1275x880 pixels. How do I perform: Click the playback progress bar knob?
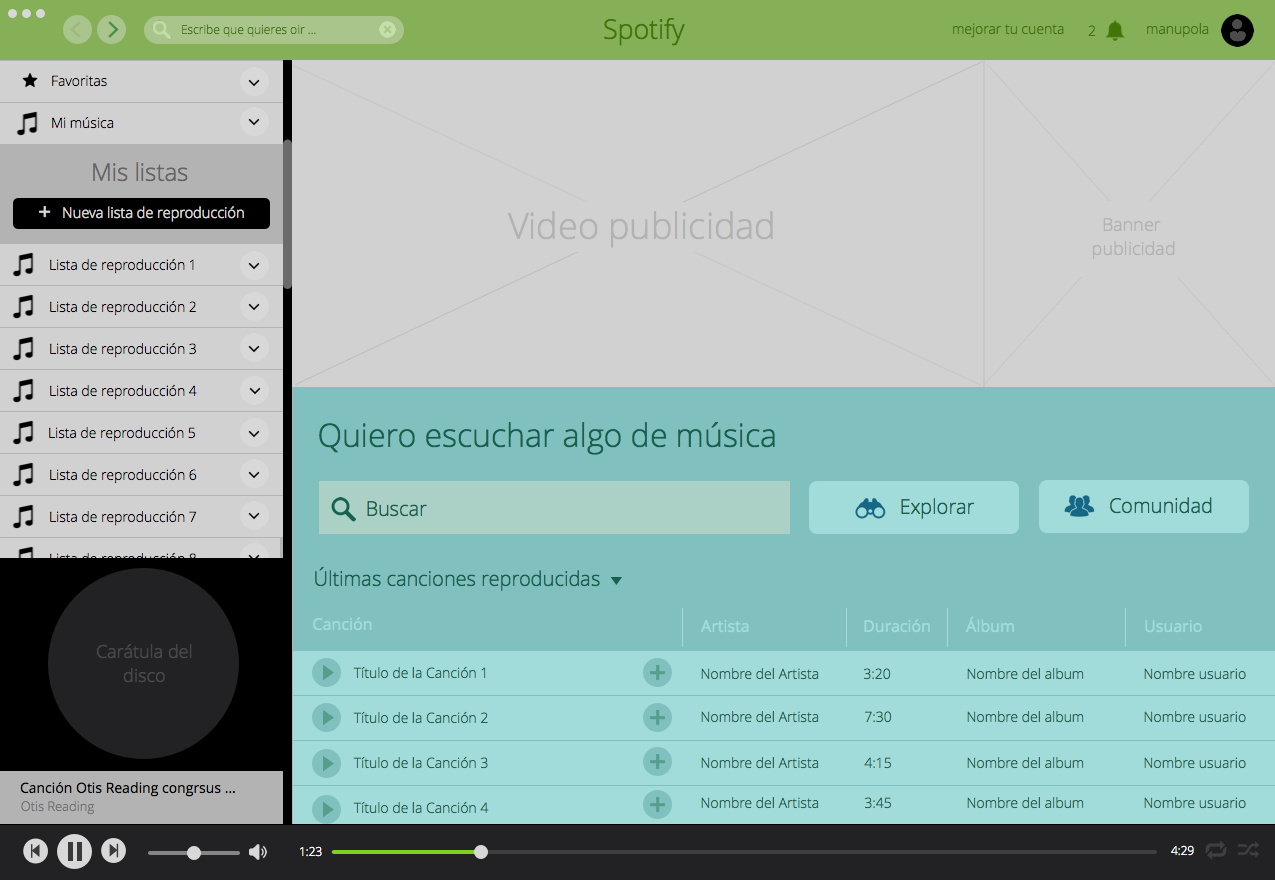tap(481, 852)
